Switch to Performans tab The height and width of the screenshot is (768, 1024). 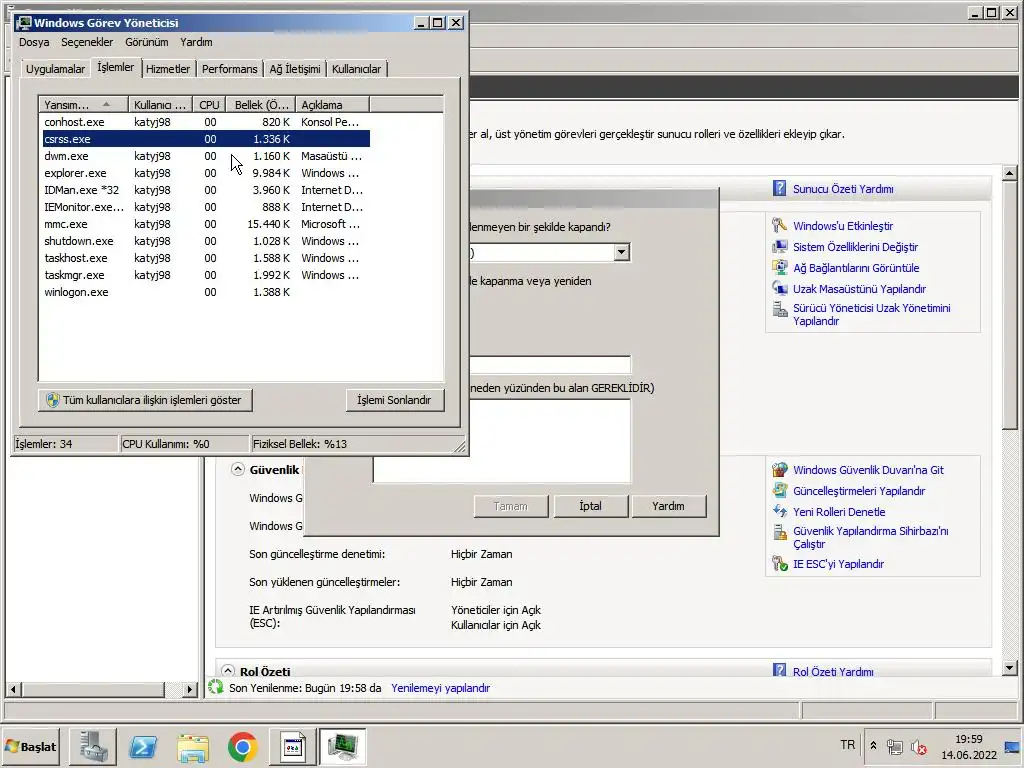tap(229, 69)
